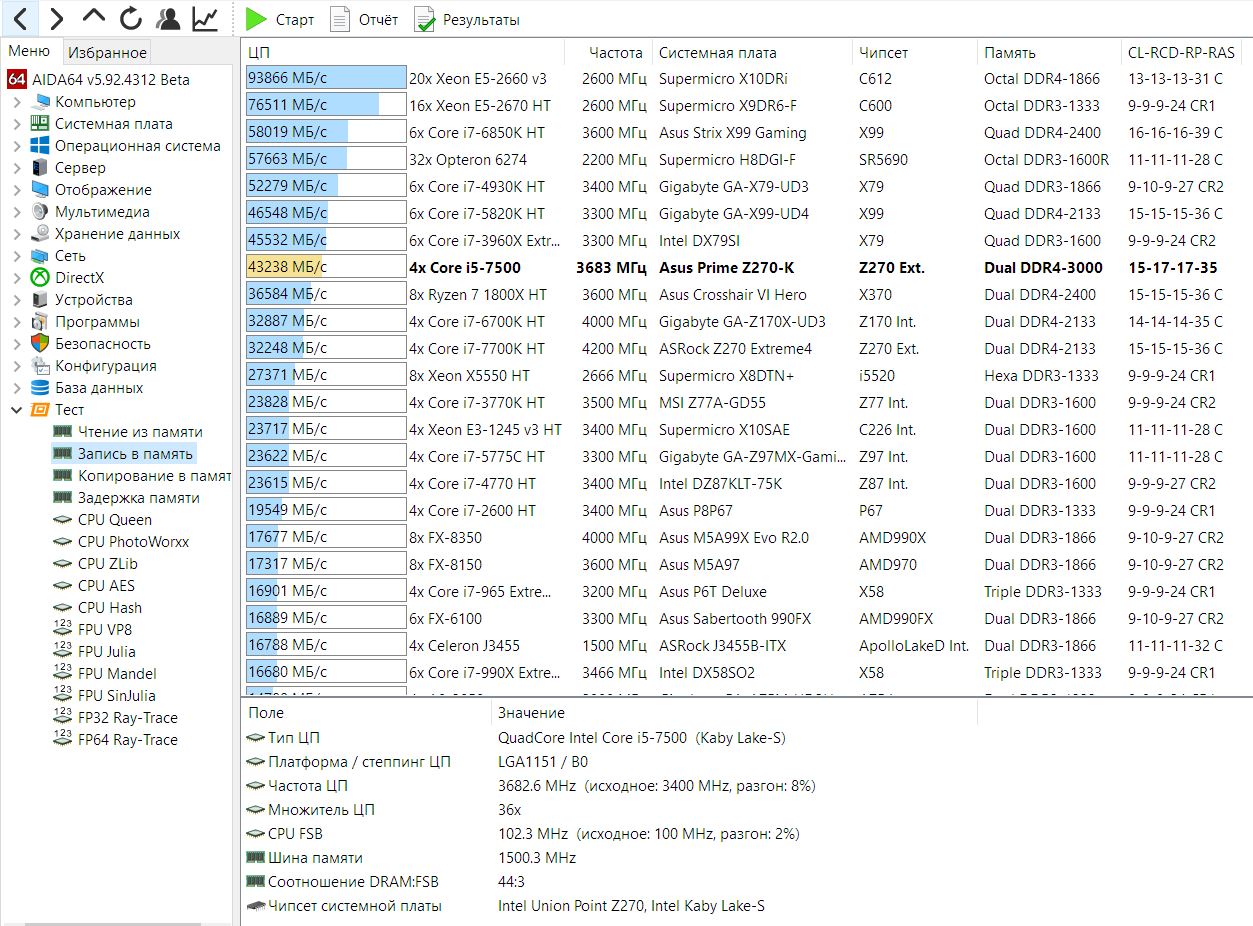Screen dimensions: 1253x926
Task: Click the CPU Queen test icon
Action: tap(62, 520)
